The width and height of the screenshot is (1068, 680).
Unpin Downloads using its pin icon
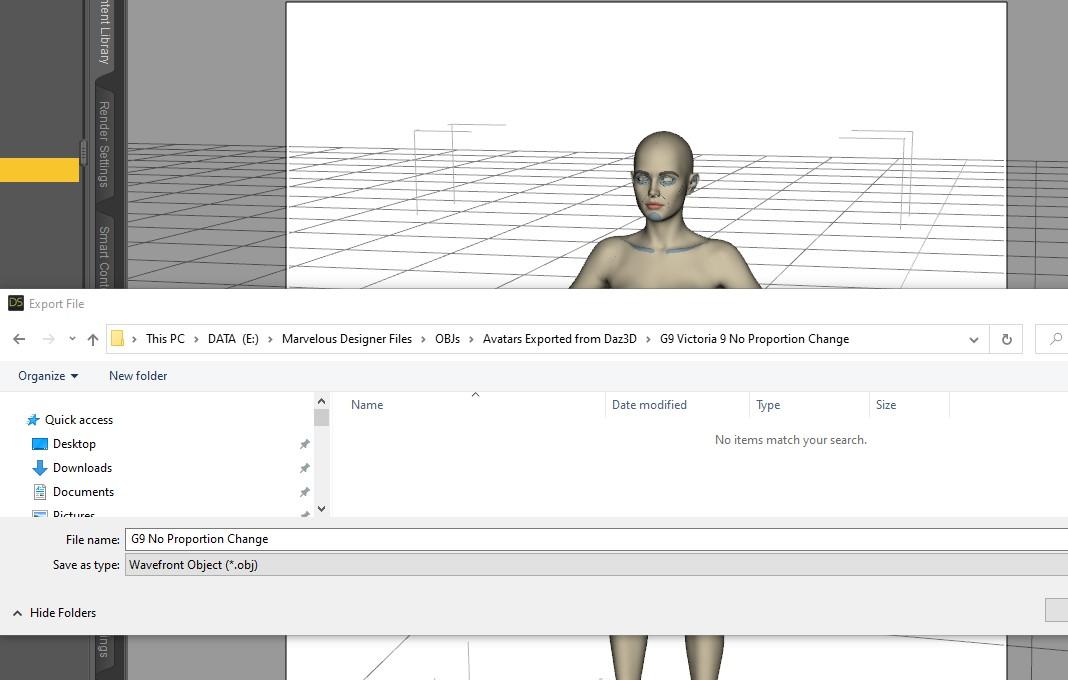tap(304, 468)
